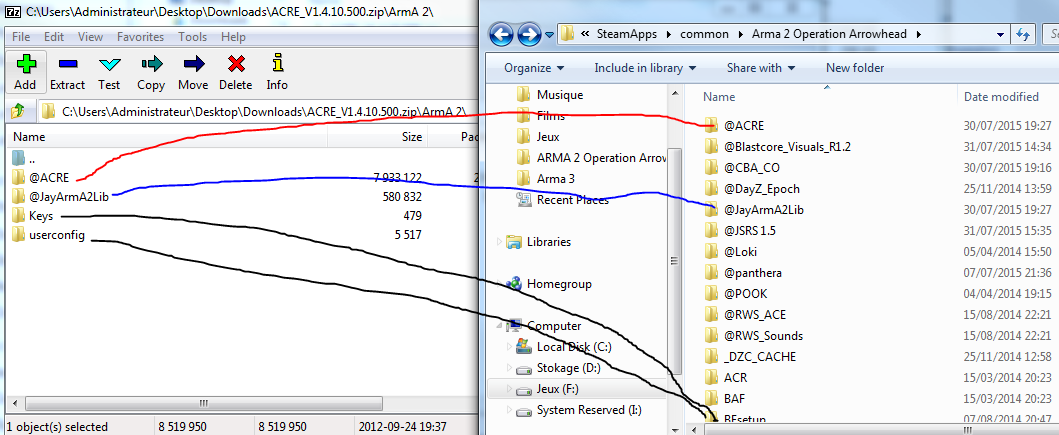Open the Include in library dropdown
1059x435 pixels.
pyautogui.click(x=648, y=68)
